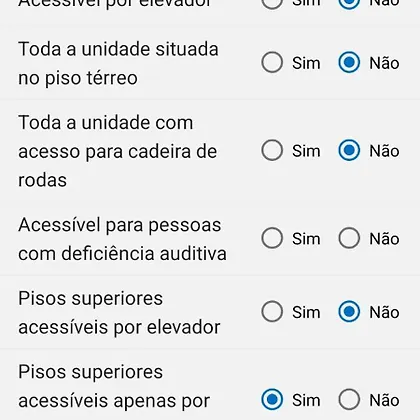Pick Sim for deficiência auditiva accessibility
Viewport: 420px width, 420px height.
point(272,238)
